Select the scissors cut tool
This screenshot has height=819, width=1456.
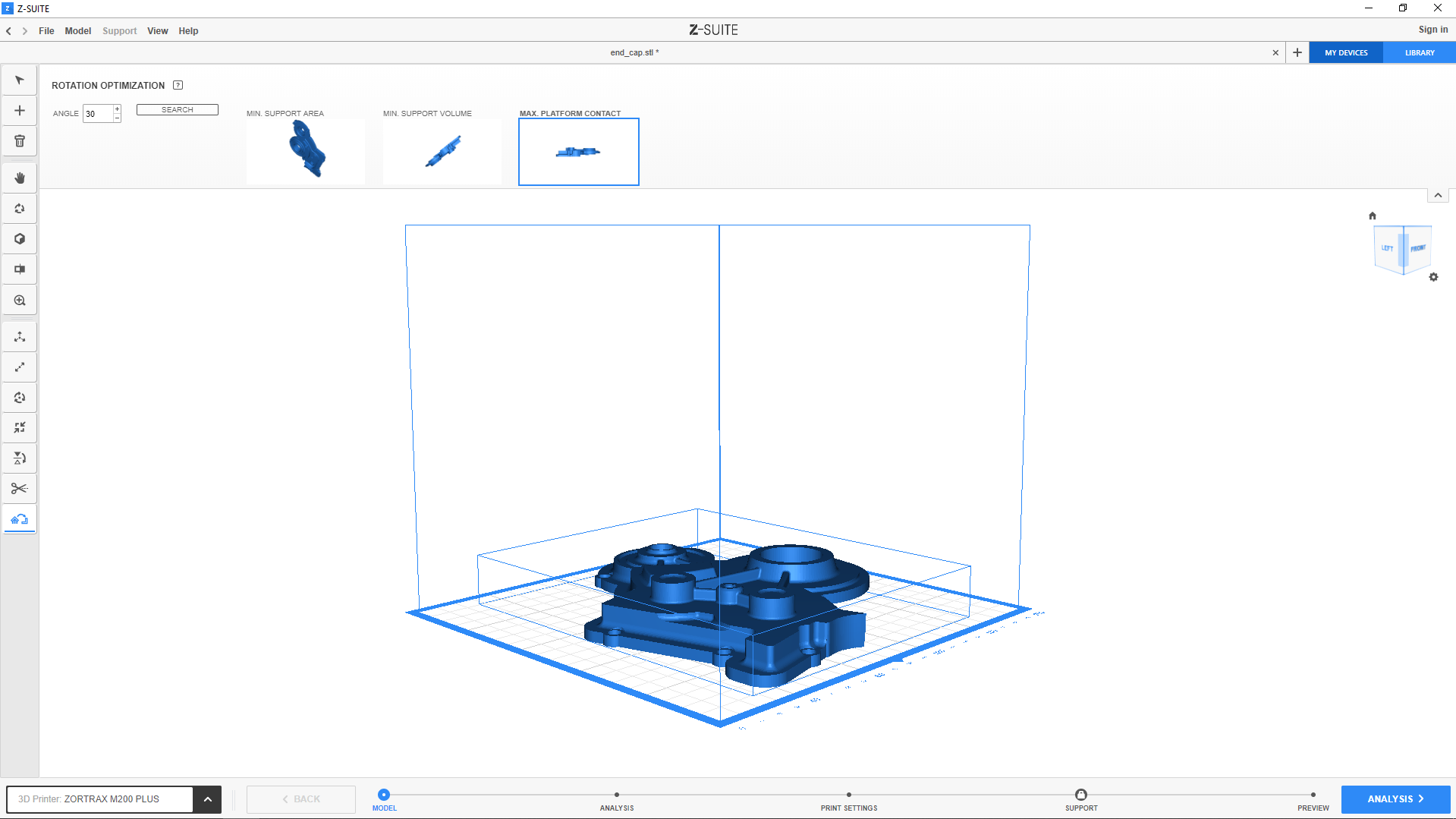pos(20,488)
